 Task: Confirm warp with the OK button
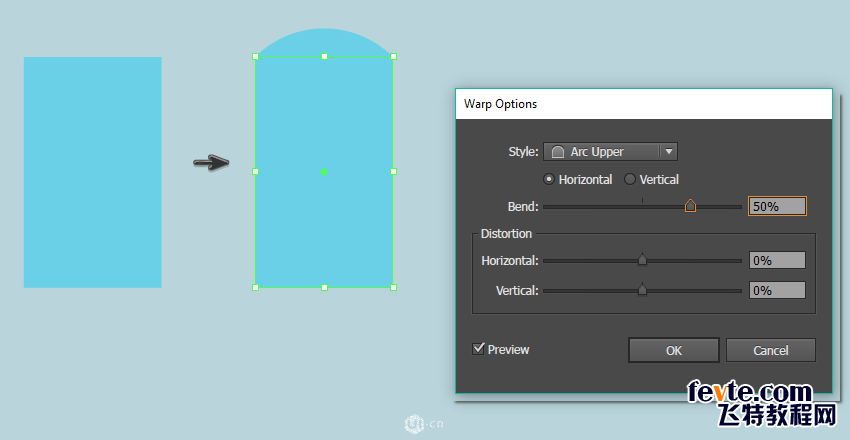tap(674, 351)
